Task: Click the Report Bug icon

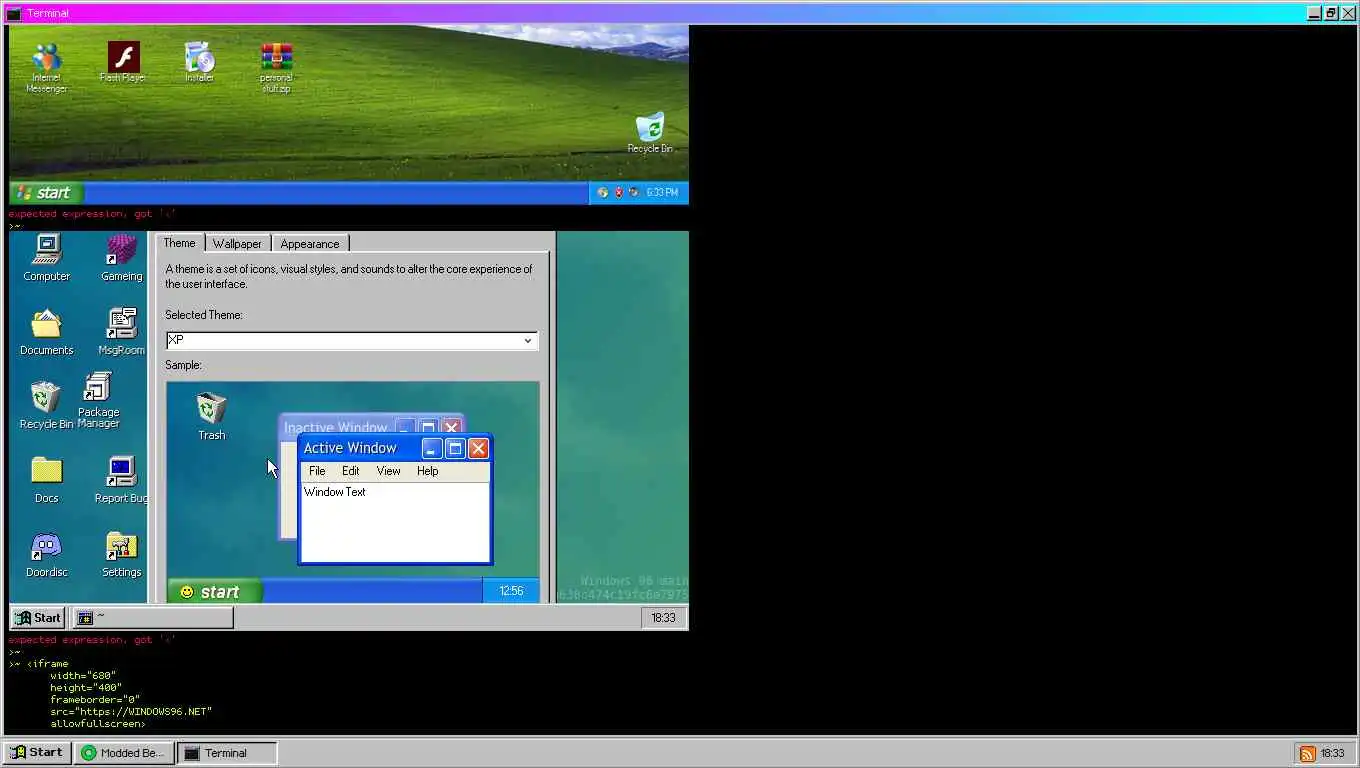Action: tap(122, 480)
